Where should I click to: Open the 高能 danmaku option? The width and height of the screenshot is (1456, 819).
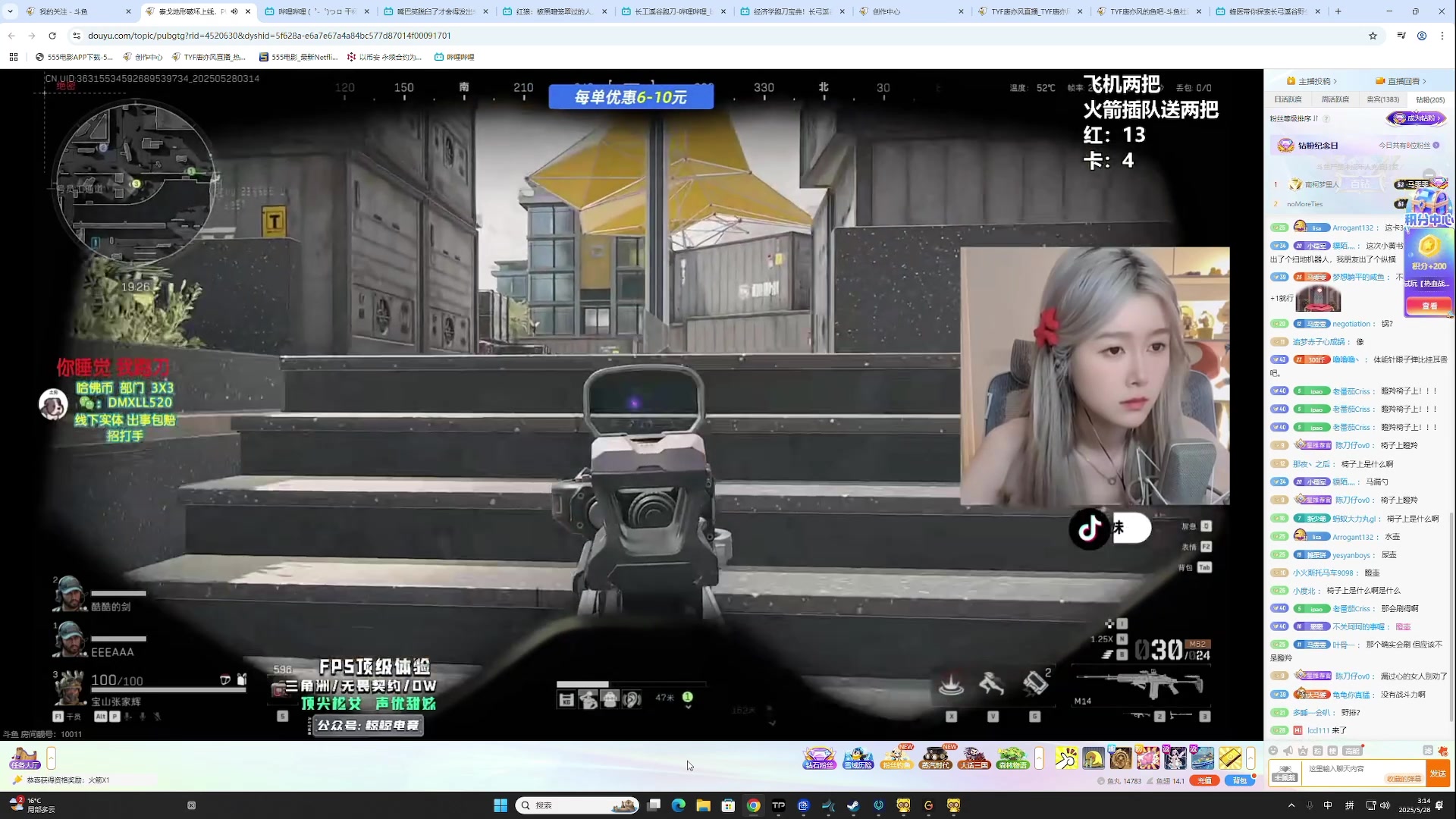(x=1352, y=751)
